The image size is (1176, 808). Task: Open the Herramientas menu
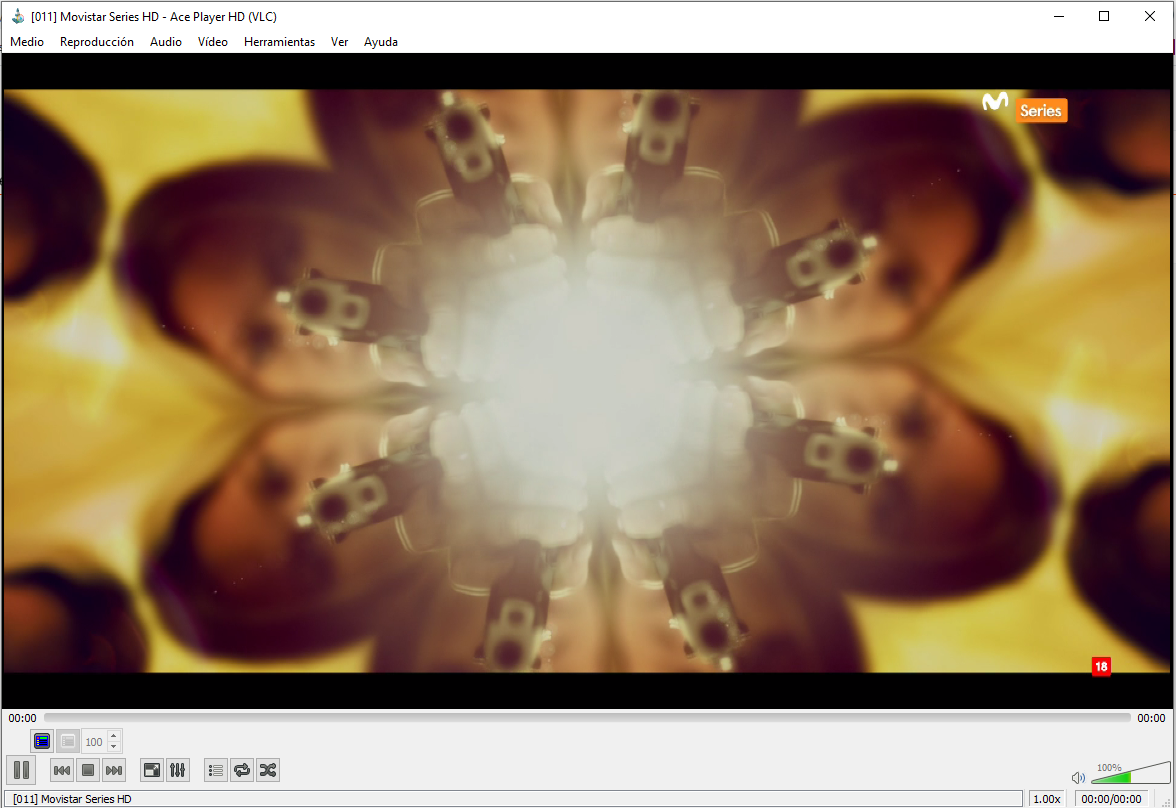[x=279, y=42]
